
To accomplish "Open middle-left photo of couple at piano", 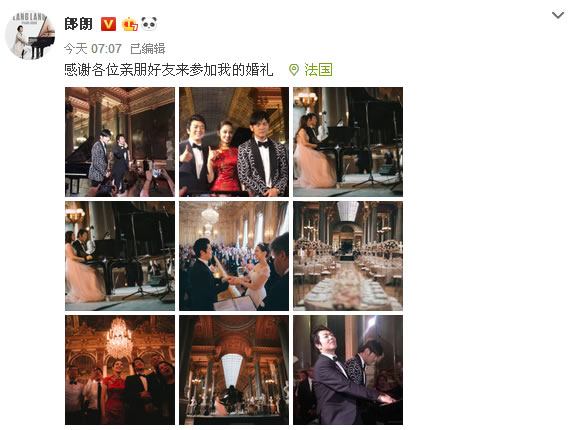I will click(120, 256).
